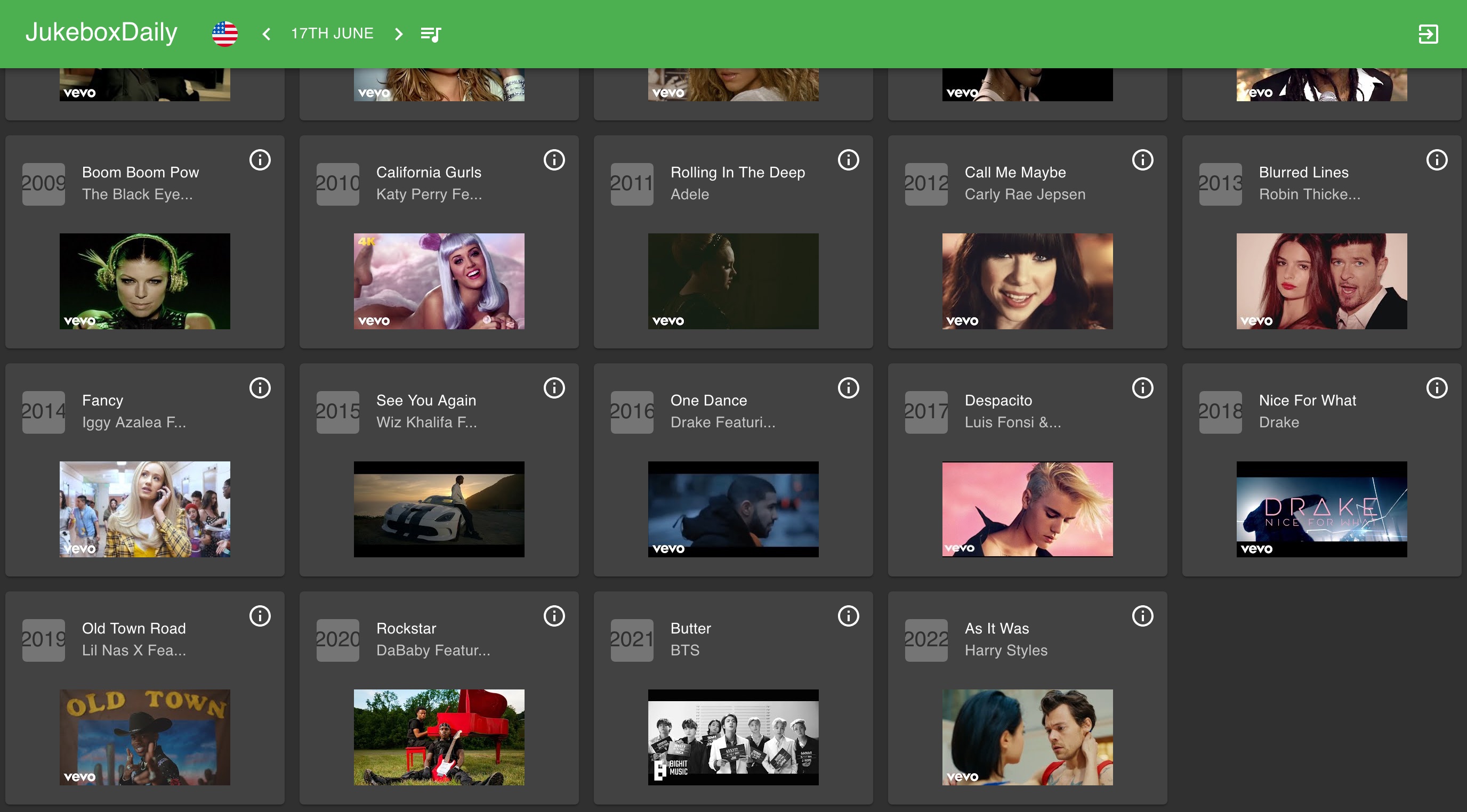1467x812 pixels.
Task: Go to next day with right chevron
Action: click(399, 34)
